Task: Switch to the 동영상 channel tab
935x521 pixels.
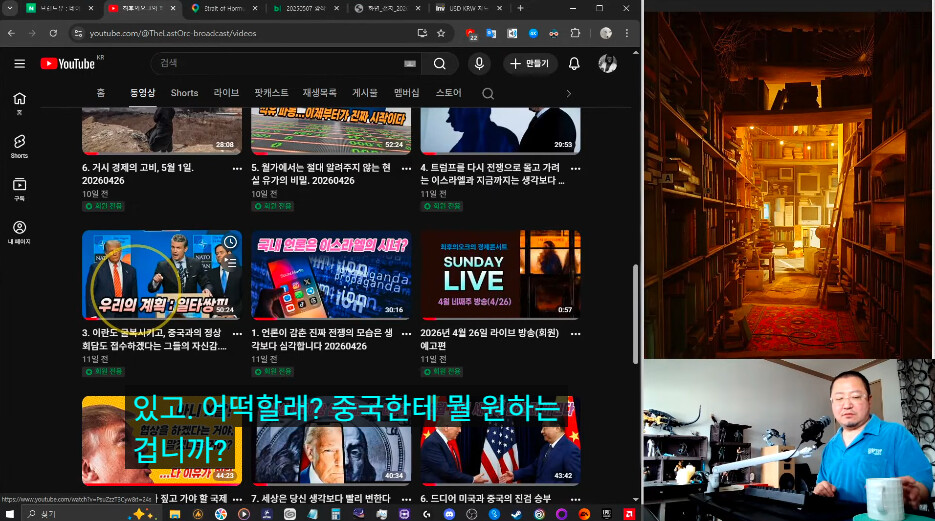Action: coord(143,93)
